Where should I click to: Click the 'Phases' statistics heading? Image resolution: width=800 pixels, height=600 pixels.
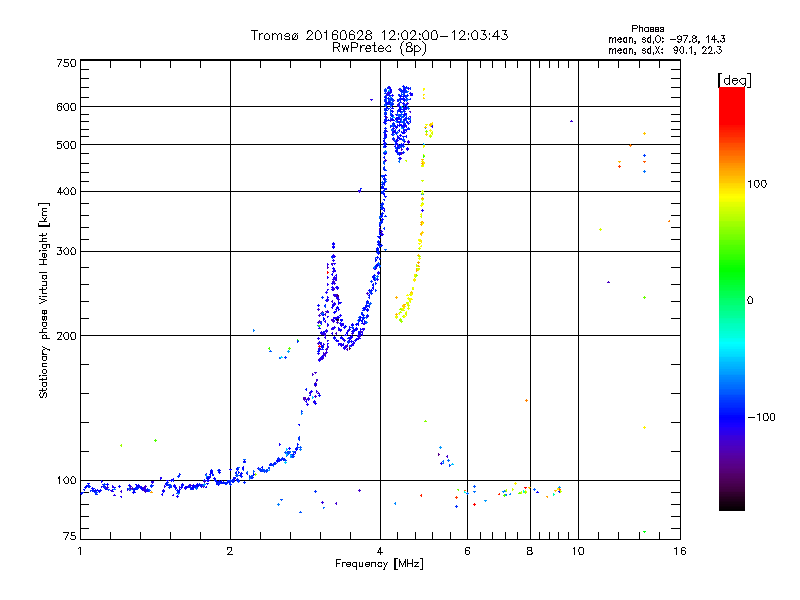click(647, 29)
